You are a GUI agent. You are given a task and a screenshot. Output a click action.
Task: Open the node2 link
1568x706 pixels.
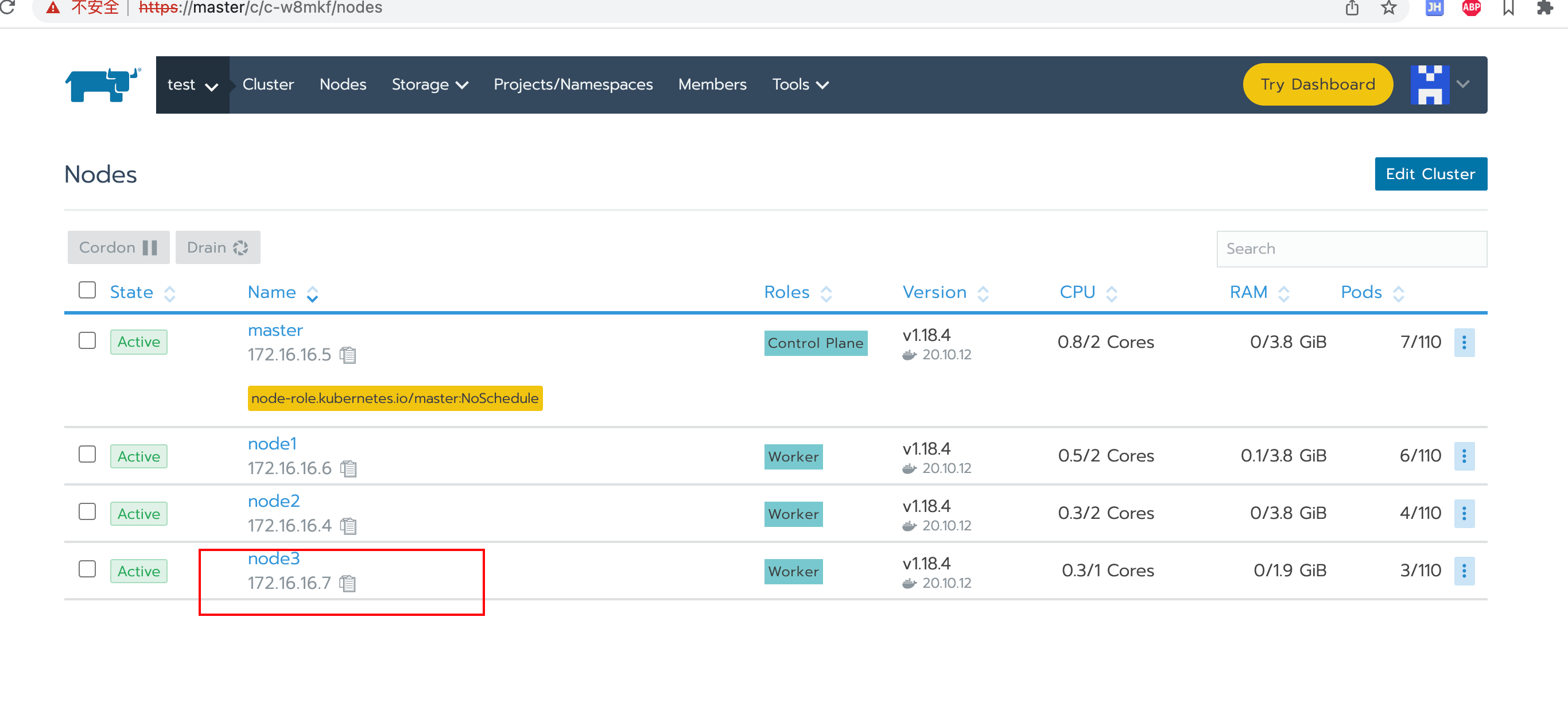(273, 501)
